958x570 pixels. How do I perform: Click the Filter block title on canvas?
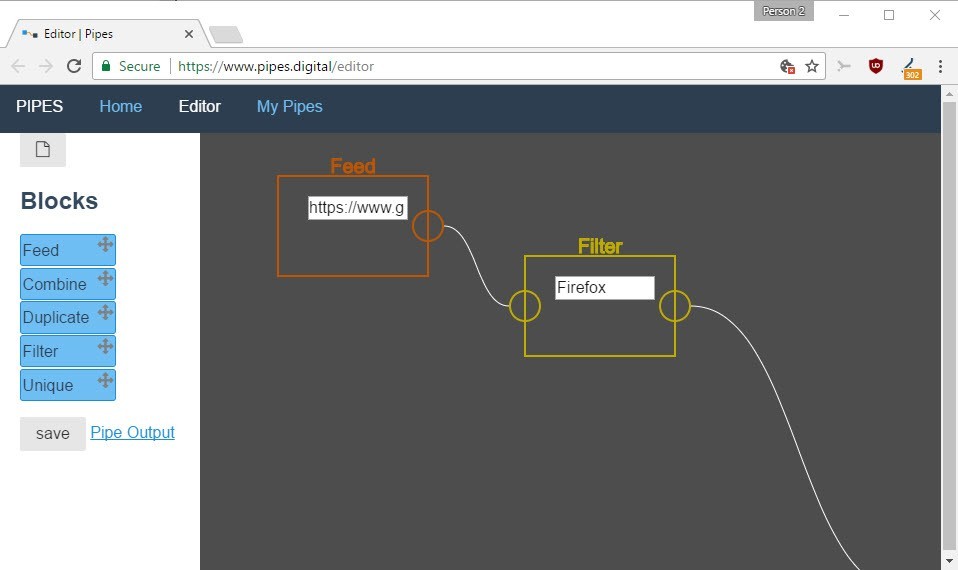click(600, 246)
